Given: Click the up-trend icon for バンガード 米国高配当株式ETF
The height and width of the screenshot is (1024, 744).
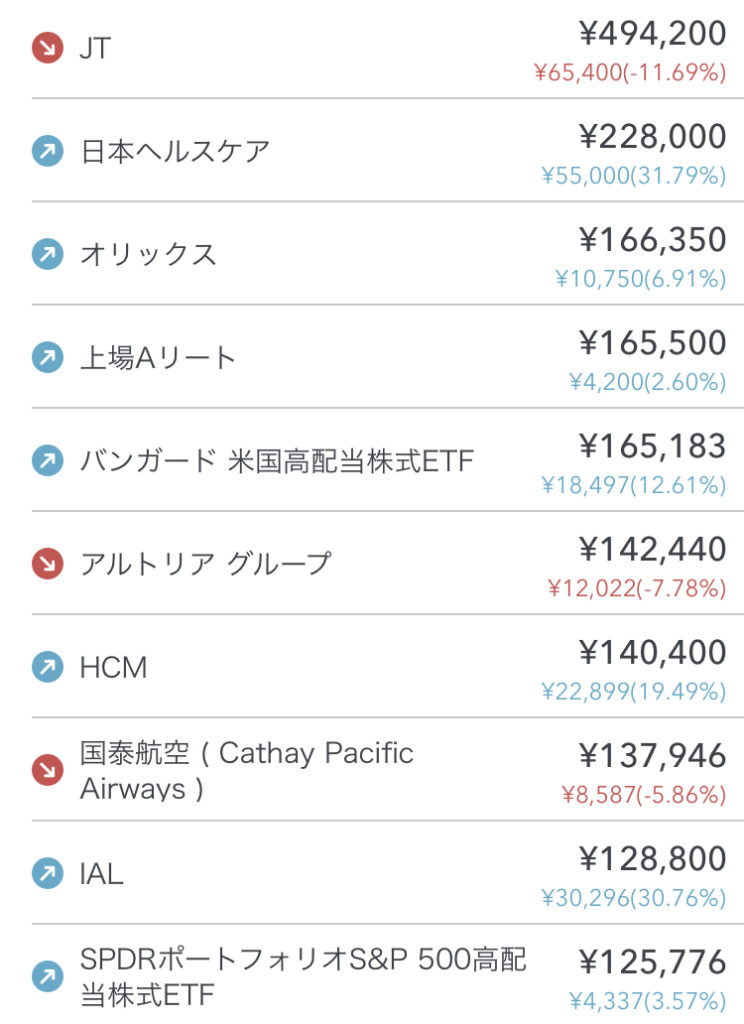Looking at the screenshot, I should [47, 461].
